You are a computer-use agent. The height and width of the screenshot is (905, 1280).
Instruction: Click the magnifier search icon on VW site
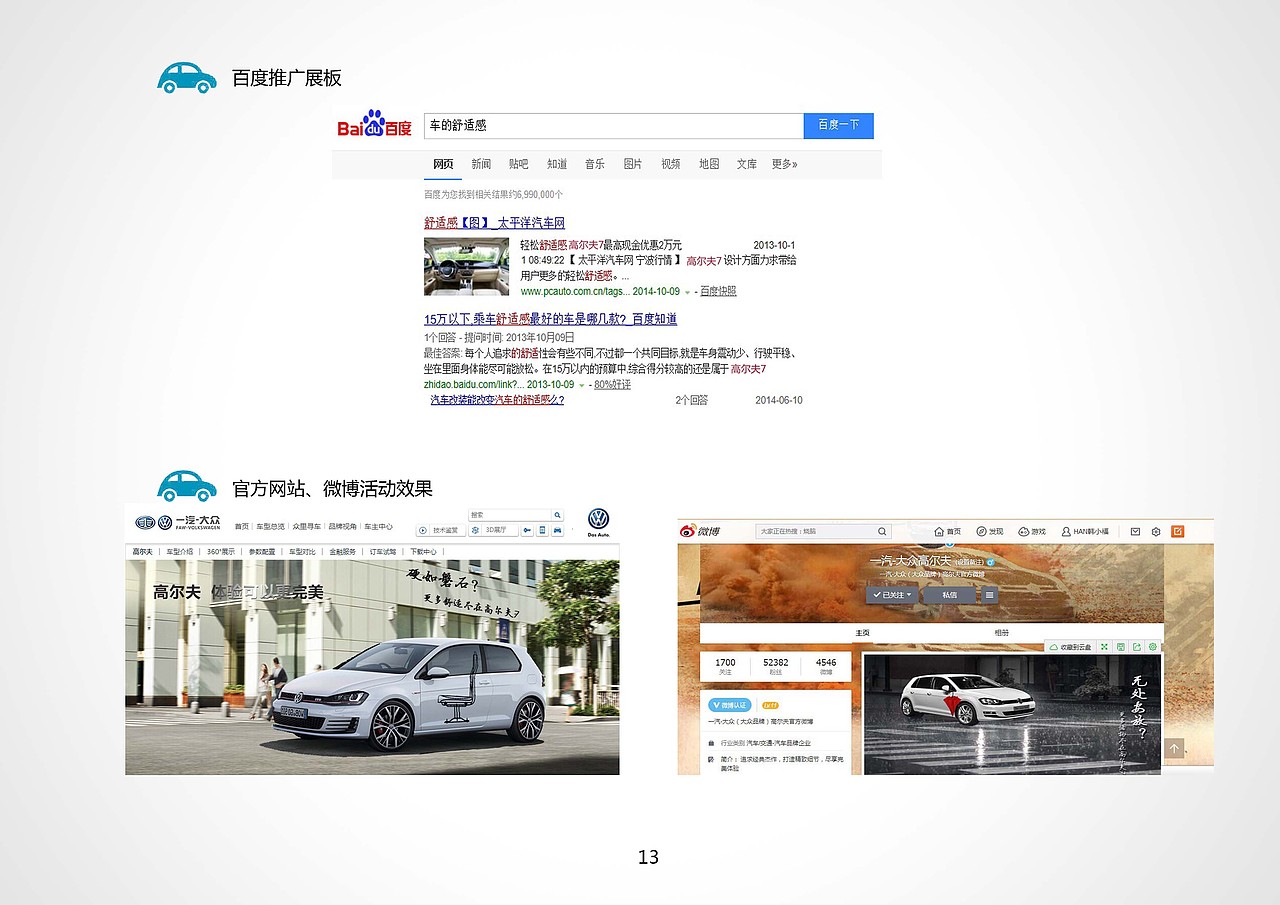click(x=558, y=516)
